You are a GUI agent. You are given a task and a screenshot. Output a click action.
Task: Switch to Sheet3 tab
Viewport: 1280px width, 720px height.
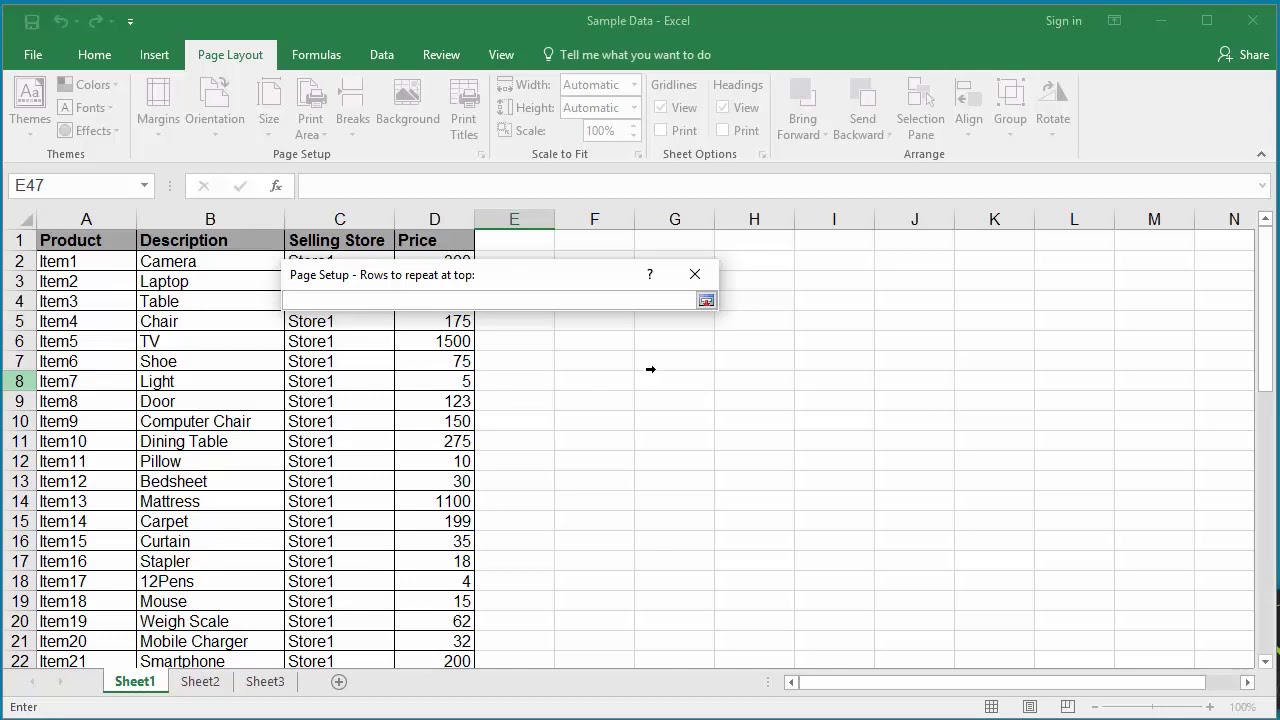click(x=265, y=682)
